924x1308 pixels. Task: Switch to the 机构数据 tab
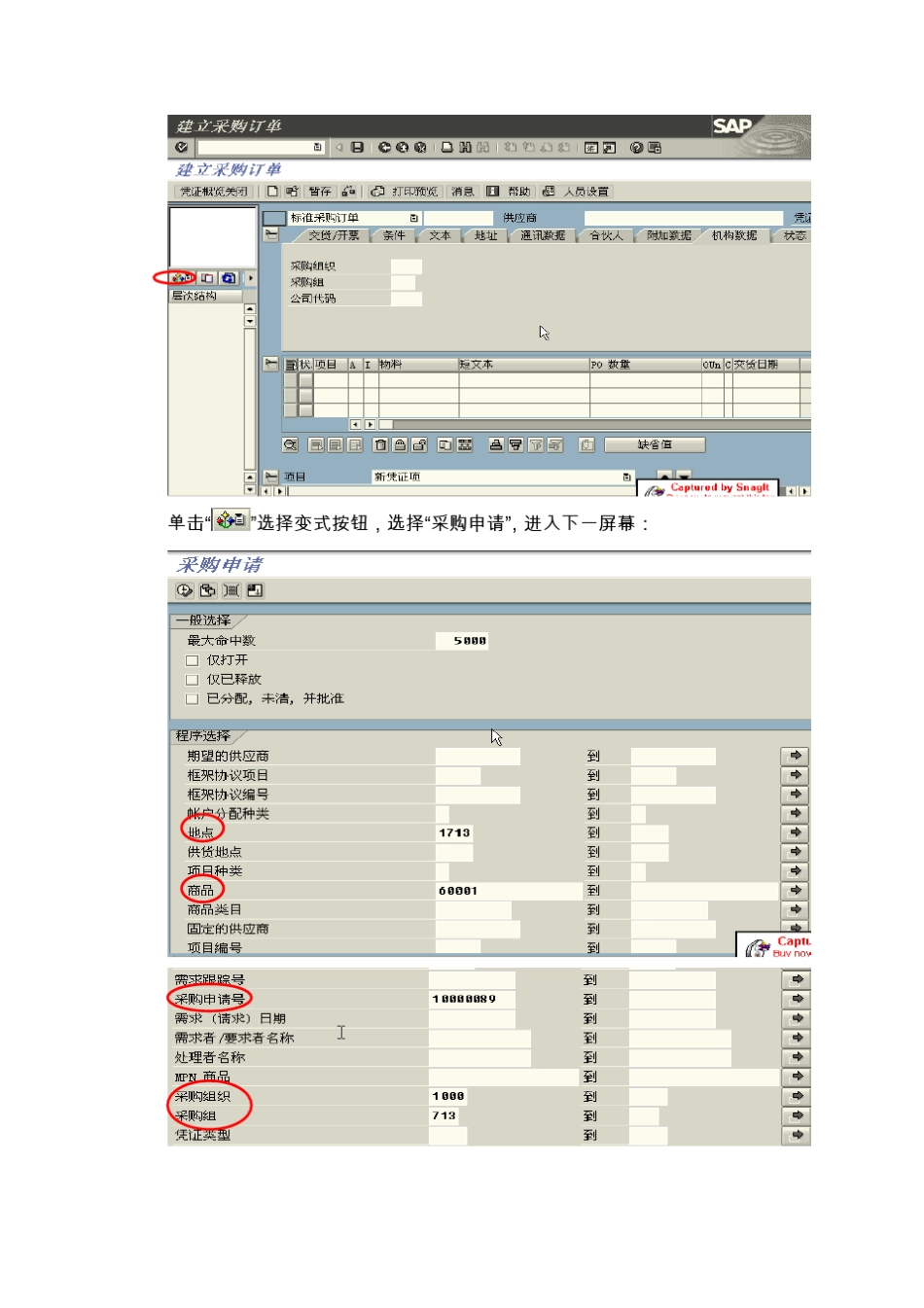(734, 235)
